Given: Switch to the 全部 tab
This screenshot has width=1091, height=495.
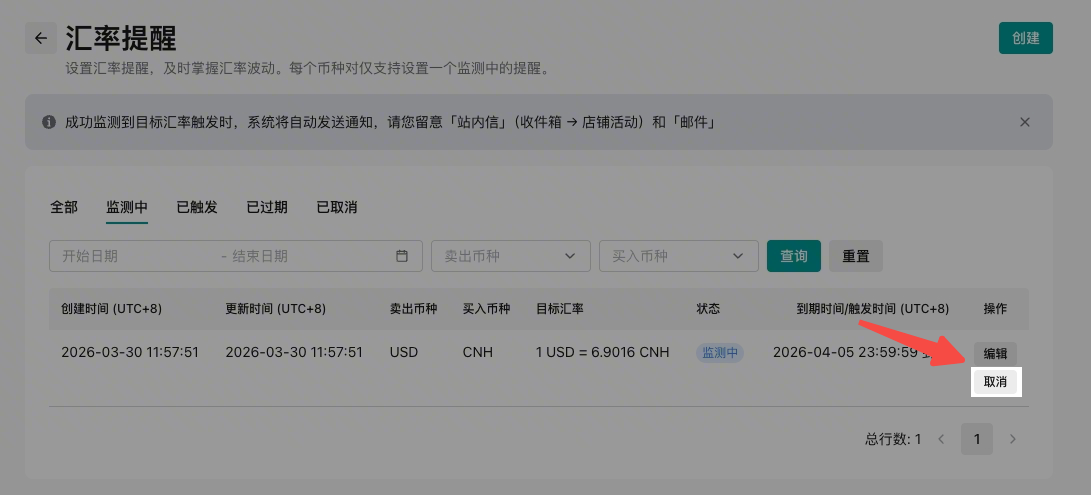Looking at the screenshot, I should [x=64, y=207].
